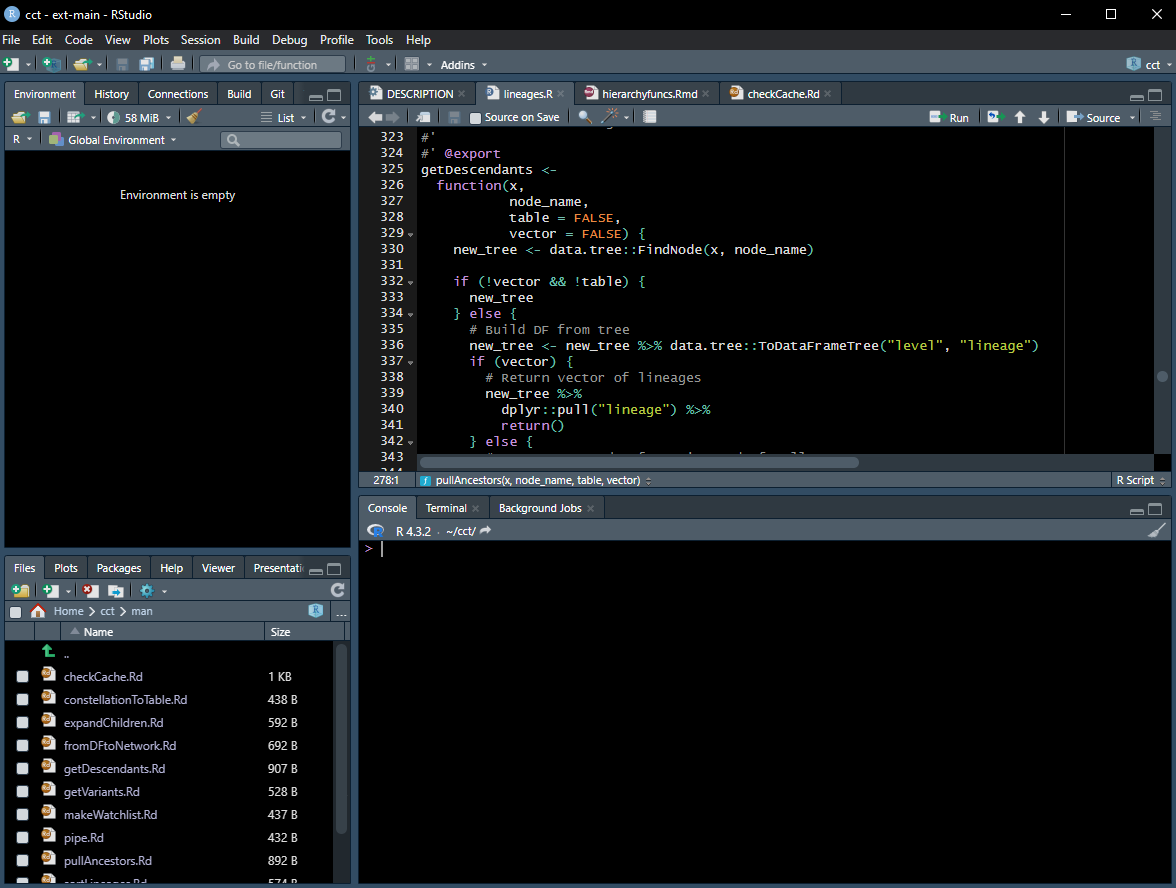Open the List view dropdown in Environment pane
The width and height of the screenshot is (1176, 888).
284,118
